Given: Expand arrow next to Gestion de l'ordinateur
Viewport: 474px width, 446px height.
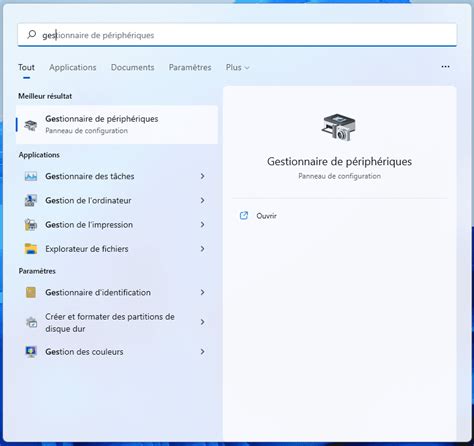Looking at the screenshot, I should click(202, 200).
